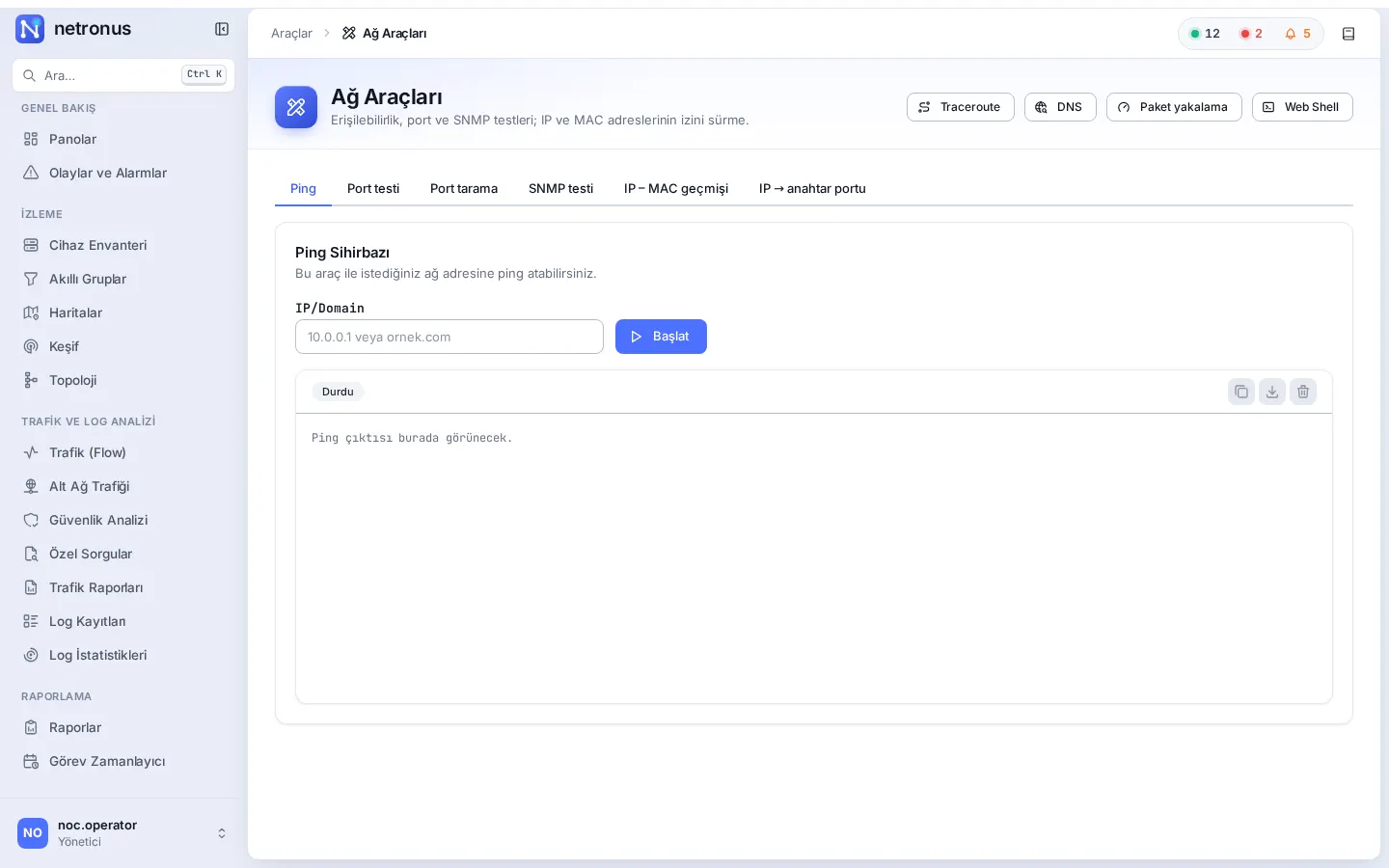
Task: Click the Traceroute button
Action: 960,107
